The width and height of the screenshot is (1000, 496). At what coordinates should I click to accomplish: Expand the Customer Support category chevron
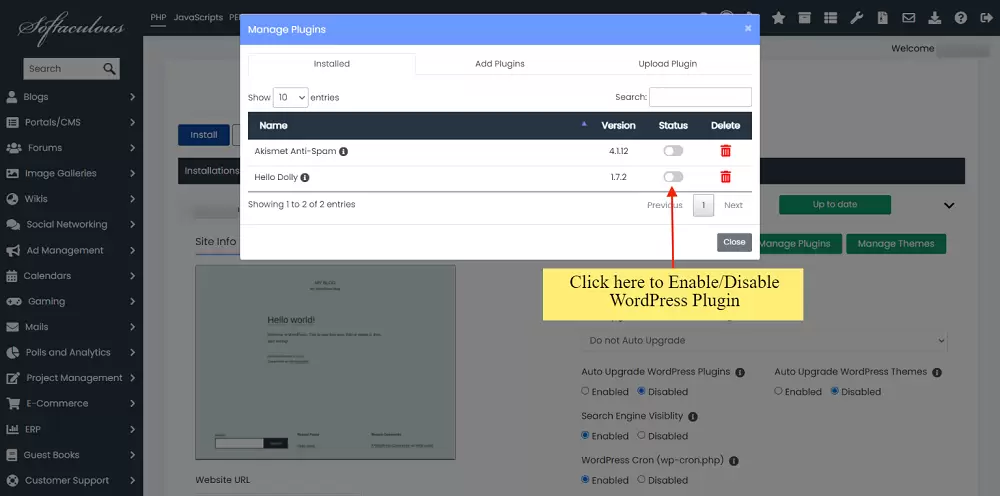[x=132, y=480]
